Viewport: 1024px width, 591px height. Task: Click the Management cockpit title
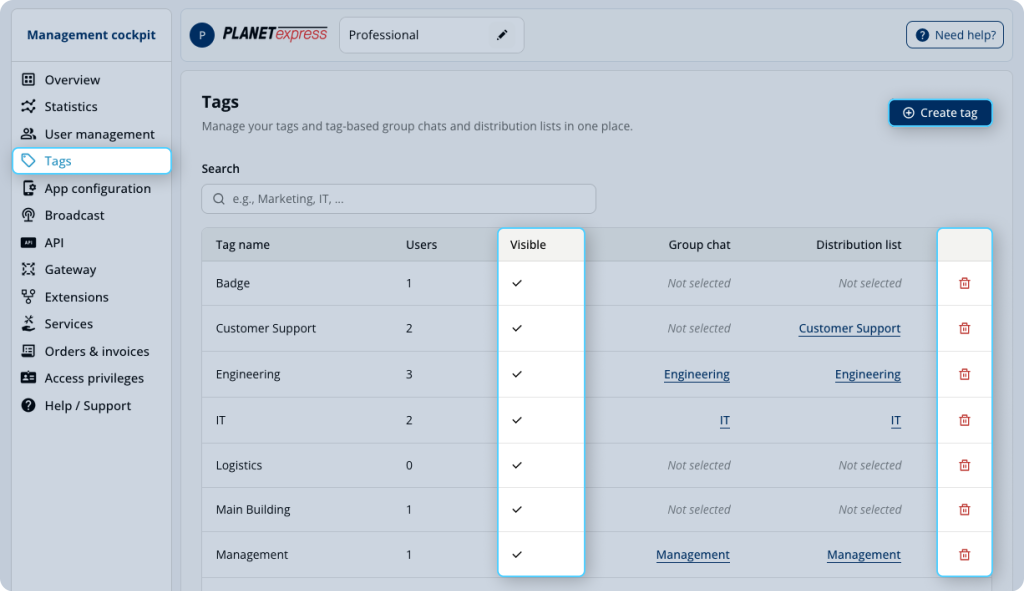pos(91,35)
